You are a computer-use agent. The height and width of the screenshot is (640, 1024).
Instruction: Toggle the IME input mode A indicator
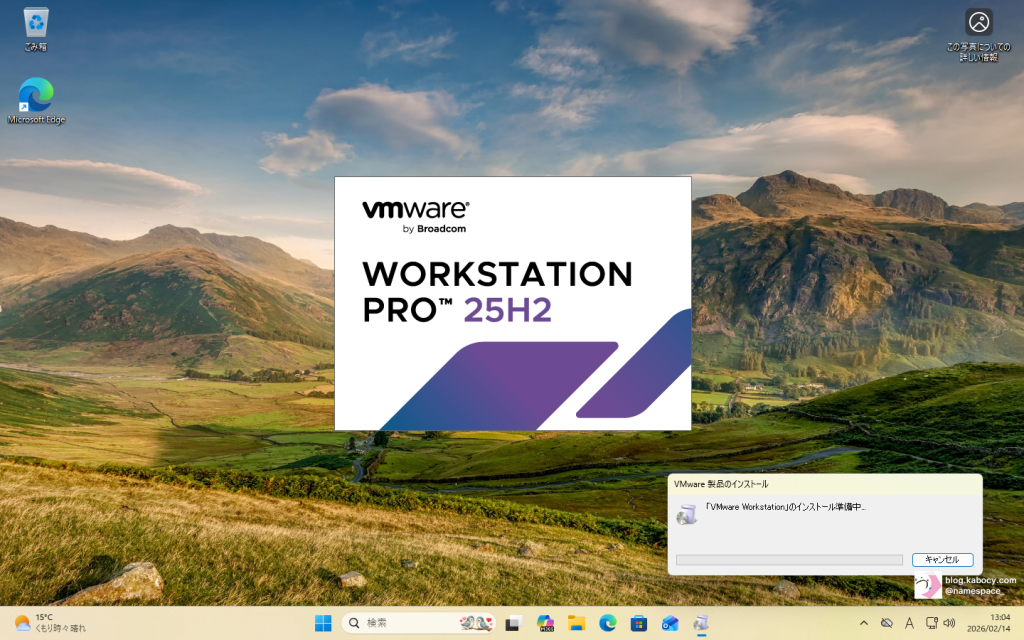point(909,623)
